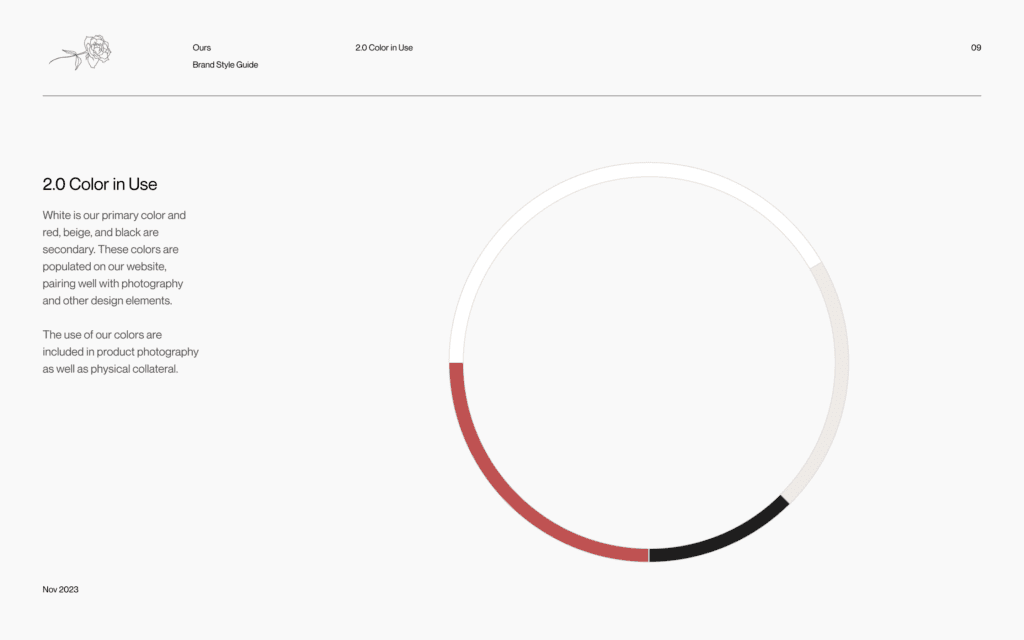Click the paragraph starting "White is our primary"
This screenshot has height=640, width=1024.
[x=114, y=258]
